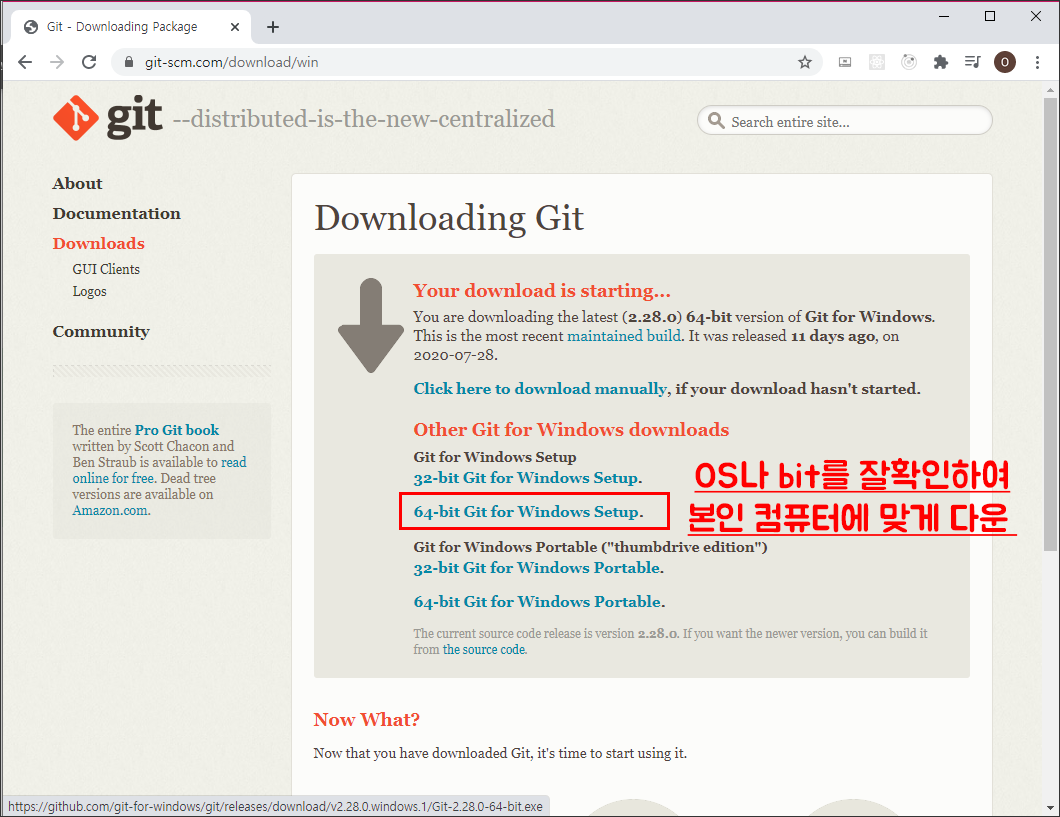
Task: Download 32-bit Git for Windows Portable
Action: pos(537,568)
